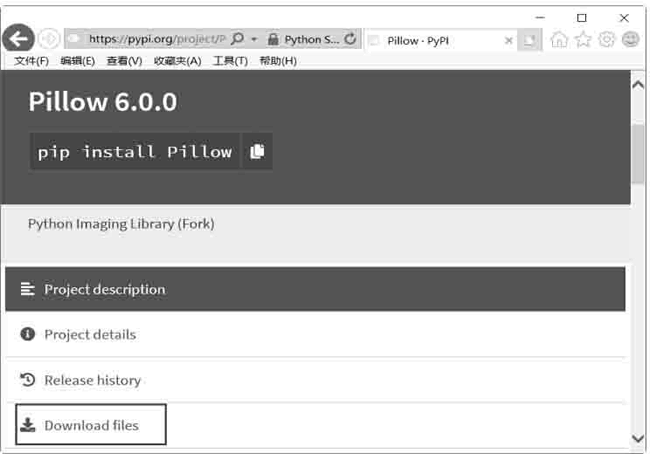Click the browser forward arrow button
This screenshot has height=454, width=650.
49,39
